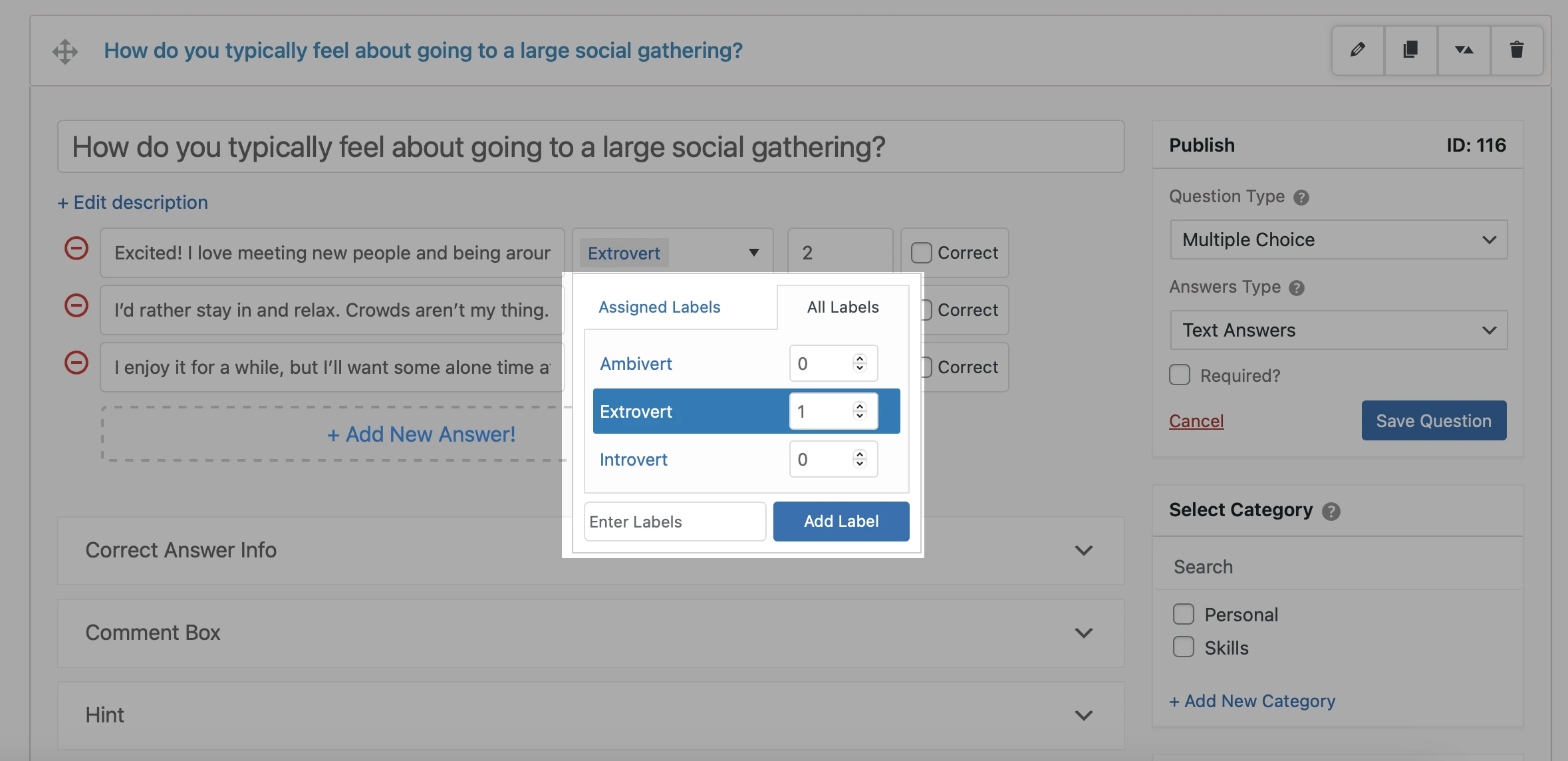Click the Question Type help icon
This screenshot has width=1568, height=761.
[x=1301, y=198]
